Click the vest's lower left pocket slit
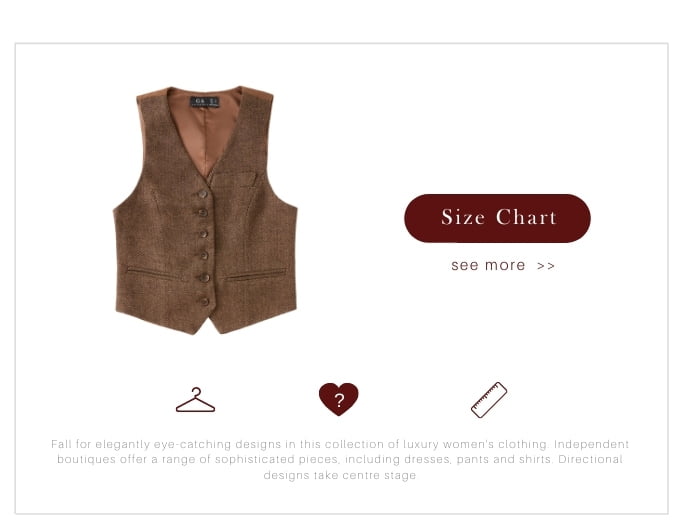 (152, 273)
